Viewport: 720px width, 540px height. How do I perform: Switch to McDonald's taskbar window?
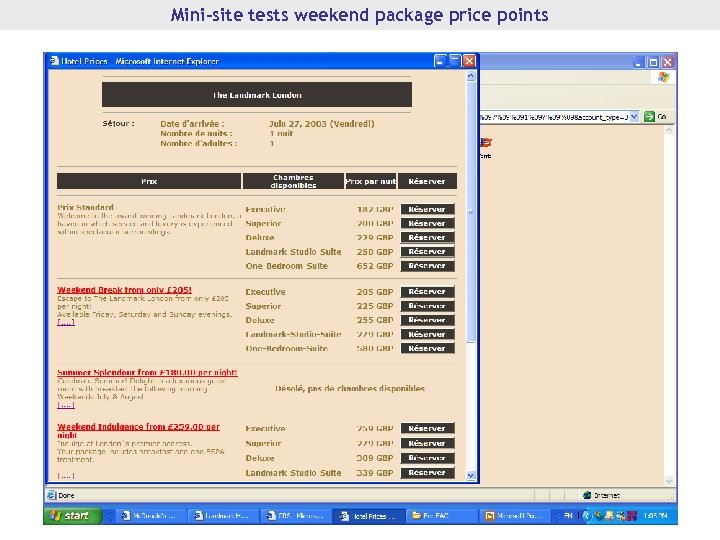[151, 516]
